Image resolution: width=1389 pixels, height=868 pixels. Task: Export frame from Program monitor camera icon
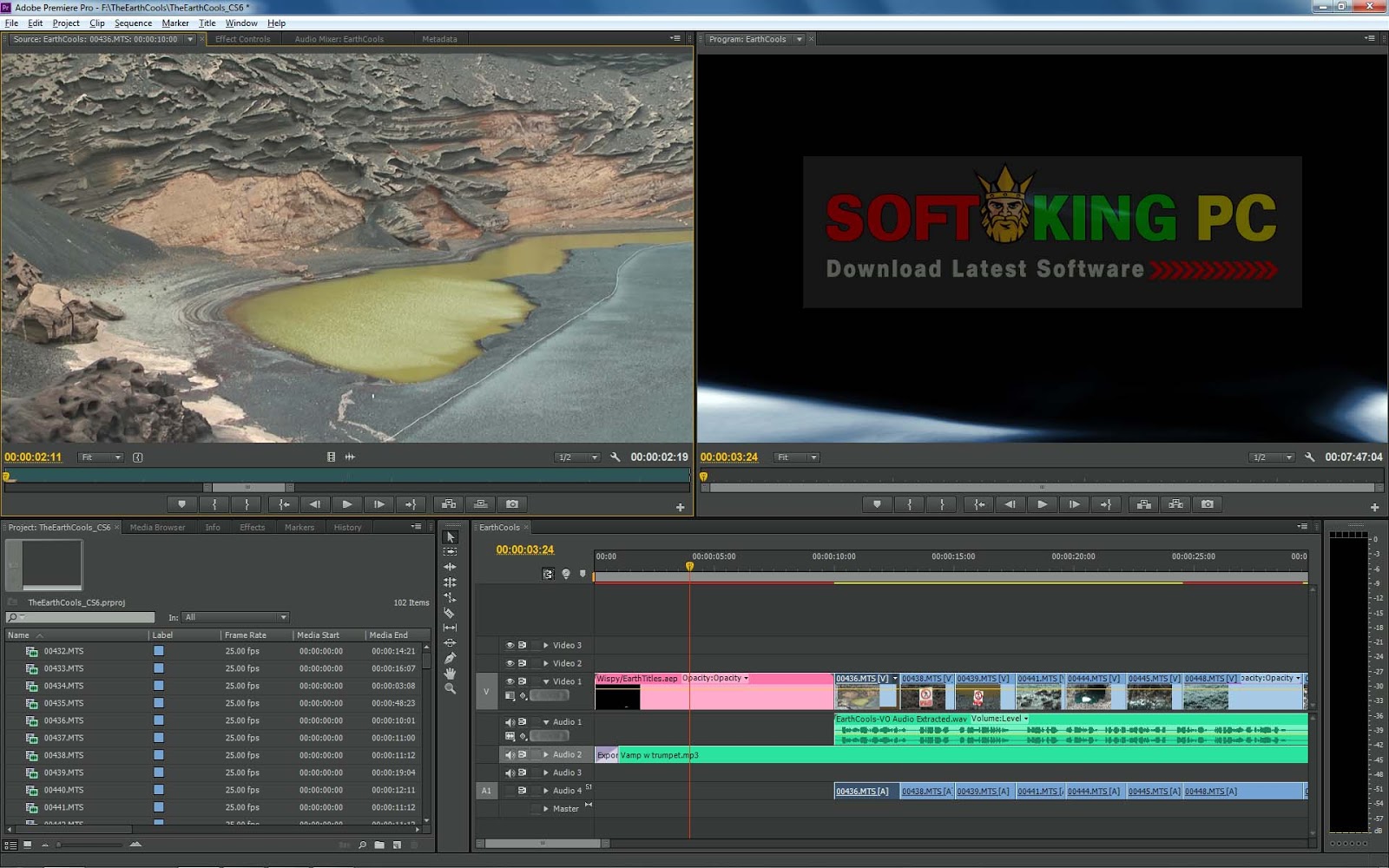click(x=1208, y=504)
